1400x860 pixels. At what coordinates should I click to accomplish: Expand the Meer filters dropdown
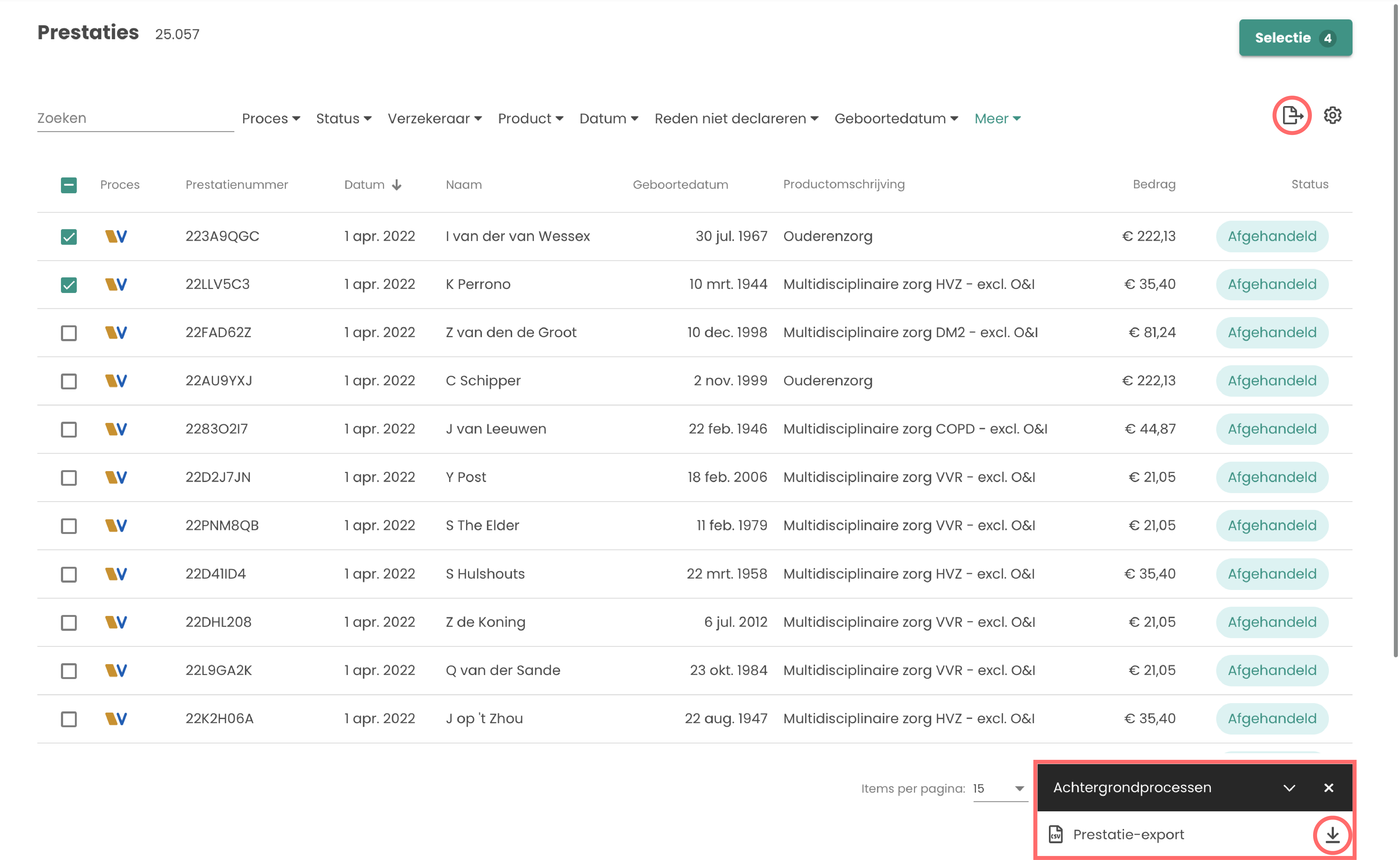coord(997,118)
